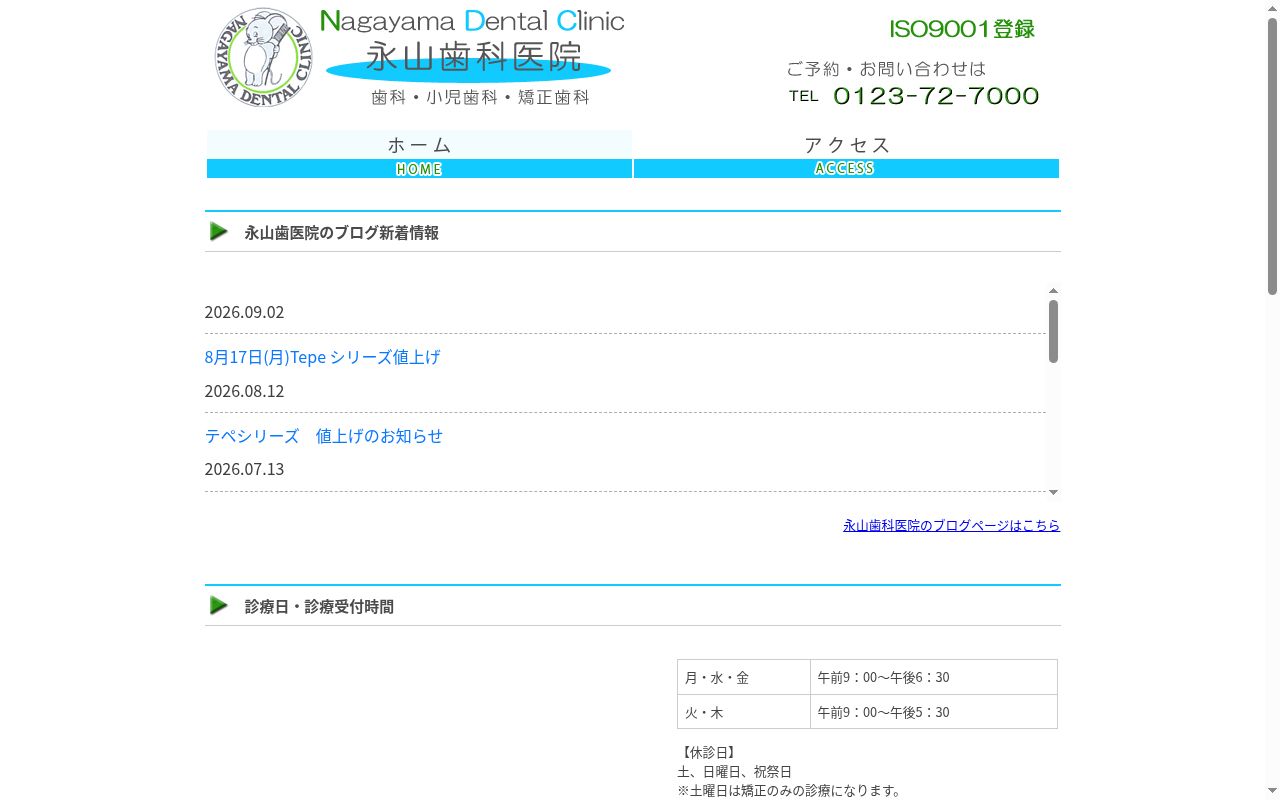Click the blog list scroll-down arrow
The height and width of the screenshot is (800, 1280).
point(1053,492)
